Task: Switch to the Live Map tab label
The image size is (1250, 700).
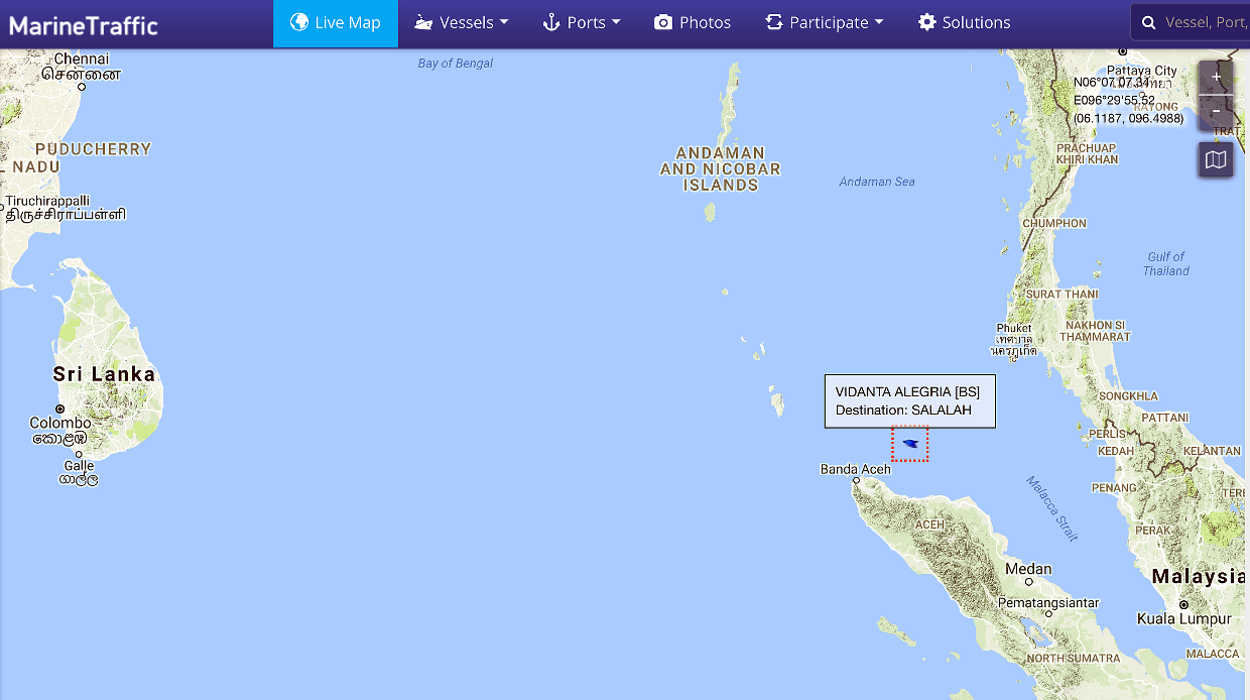Action: click(x=347, y=22)
